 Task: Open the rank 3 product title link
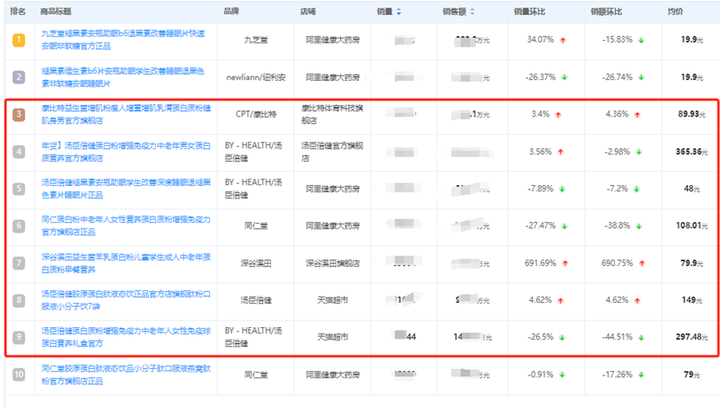[x=126, y=114]
